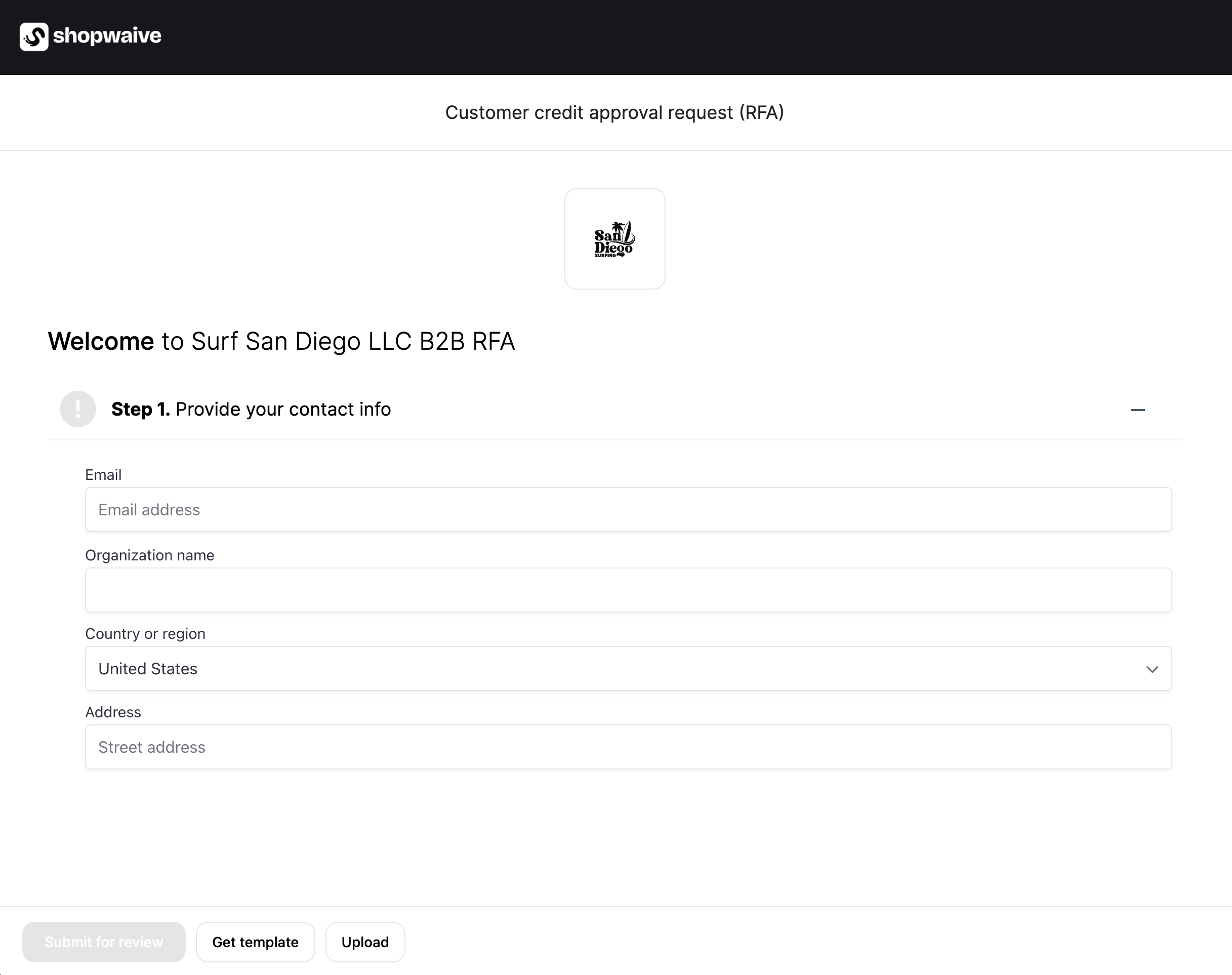Click the Welcome to Surf San Diego heading

281,341
